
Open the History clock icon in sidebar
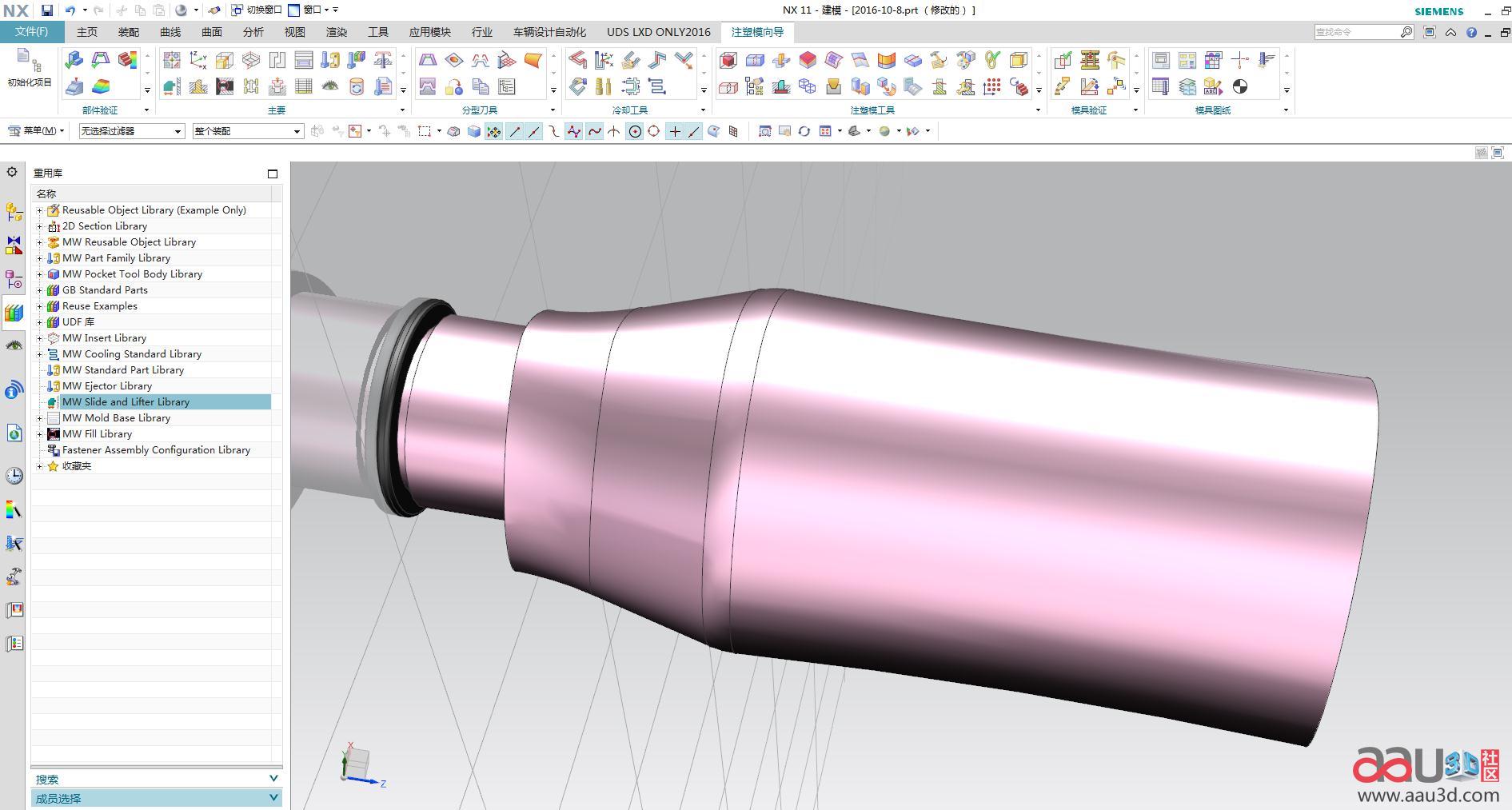14,476
